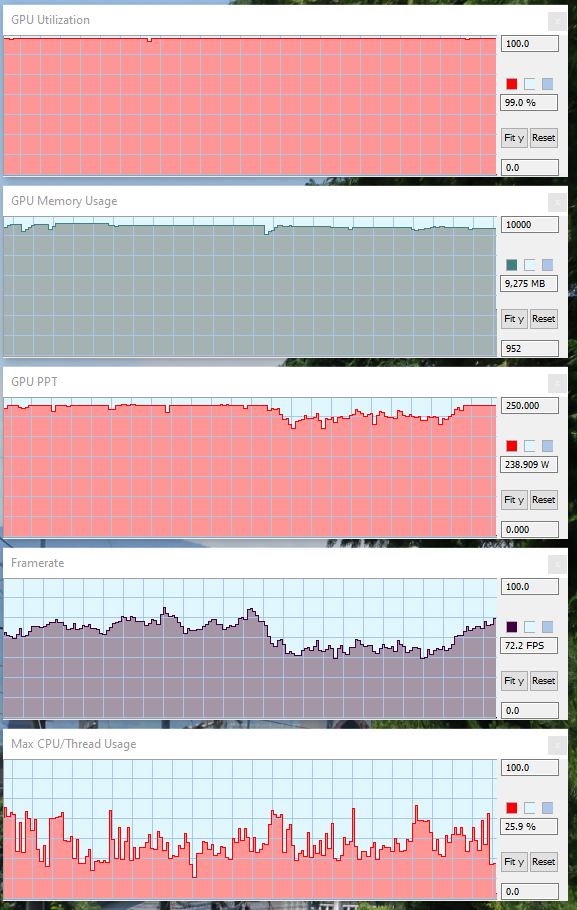
Task: Click blue grid color swatch in GPU PPT
Action: (x=547, y=446)
